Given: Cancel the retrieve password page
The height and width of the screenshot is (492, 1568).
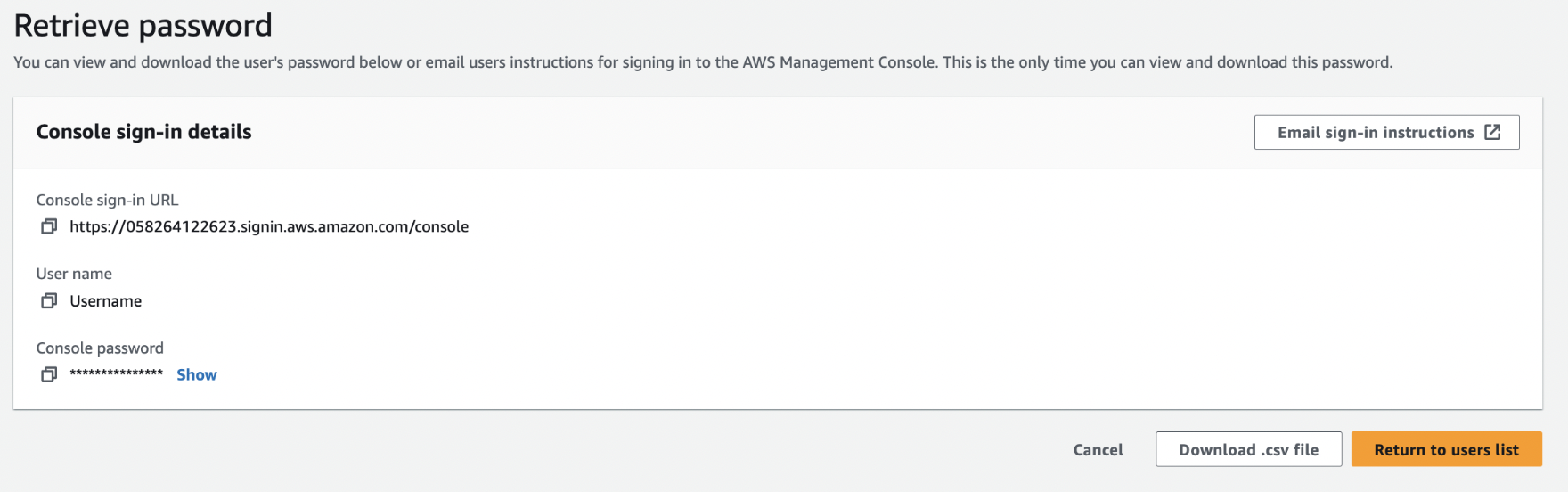Looking at the screenshot, I should coord(1098,450).
